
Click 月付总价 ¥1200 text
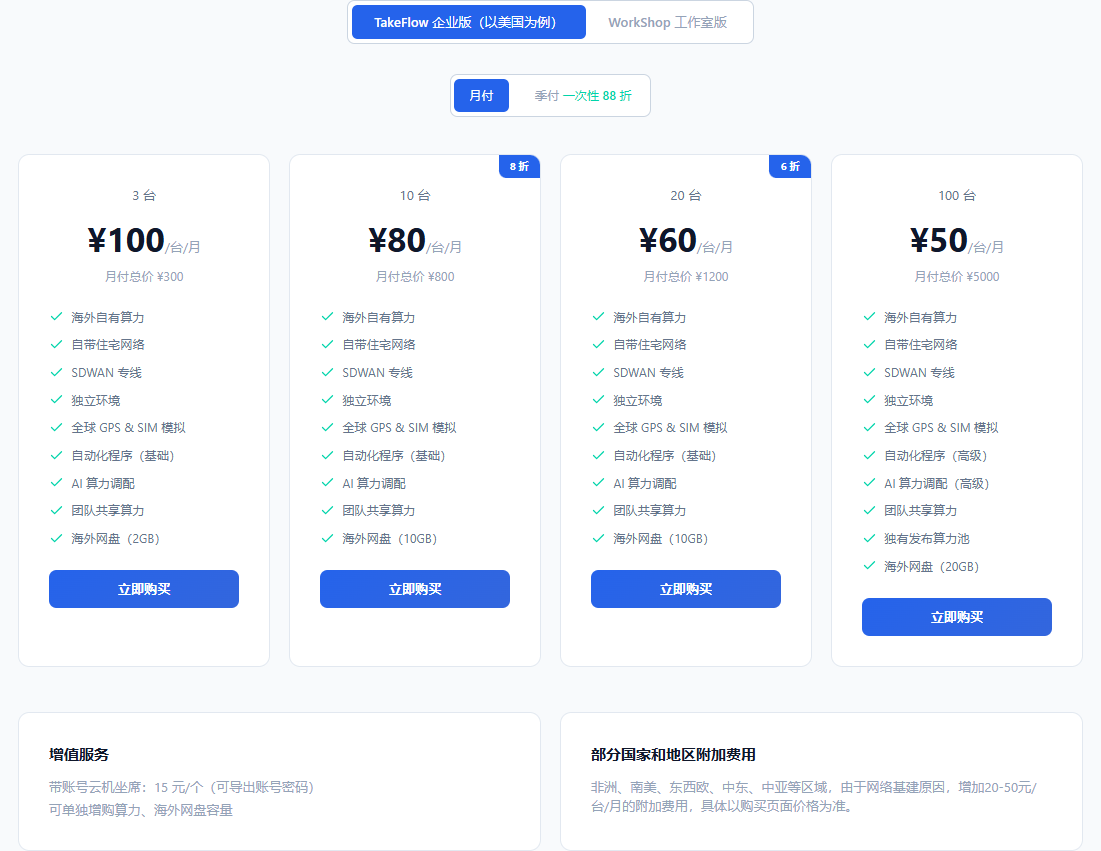686,277
